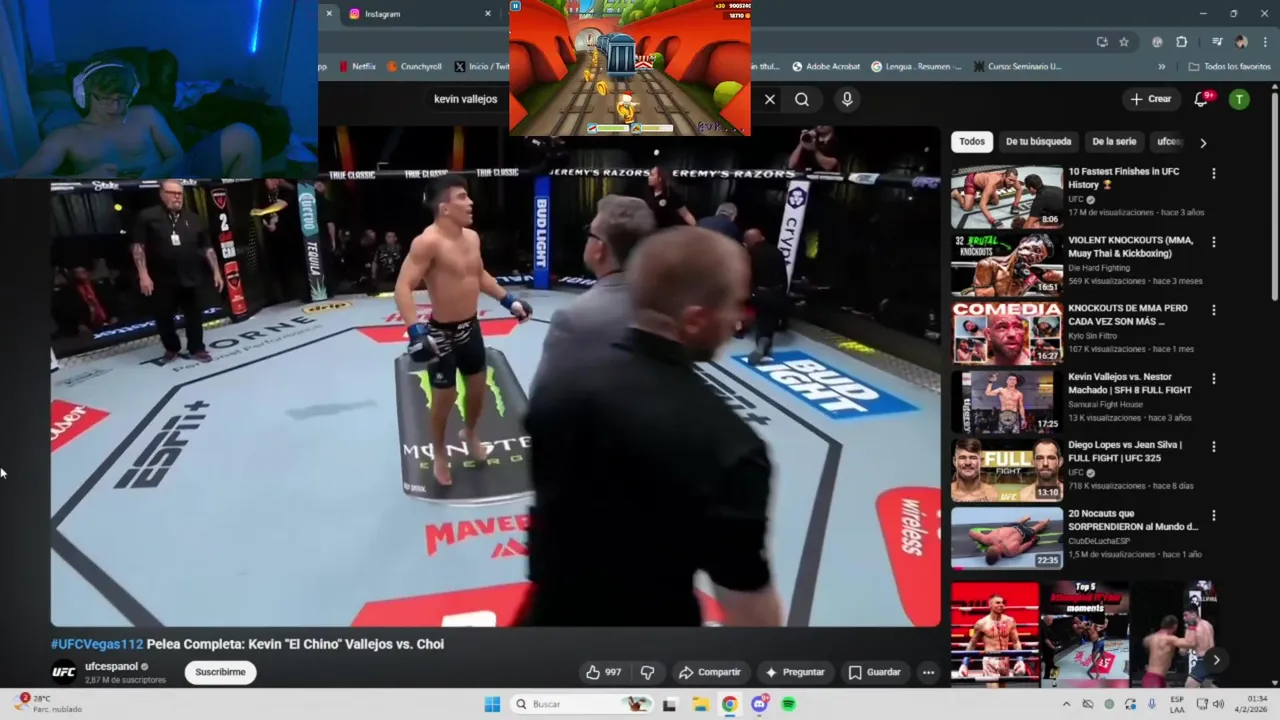
Task: Open Spotify from the taskbar
Action: coord(788,704)
